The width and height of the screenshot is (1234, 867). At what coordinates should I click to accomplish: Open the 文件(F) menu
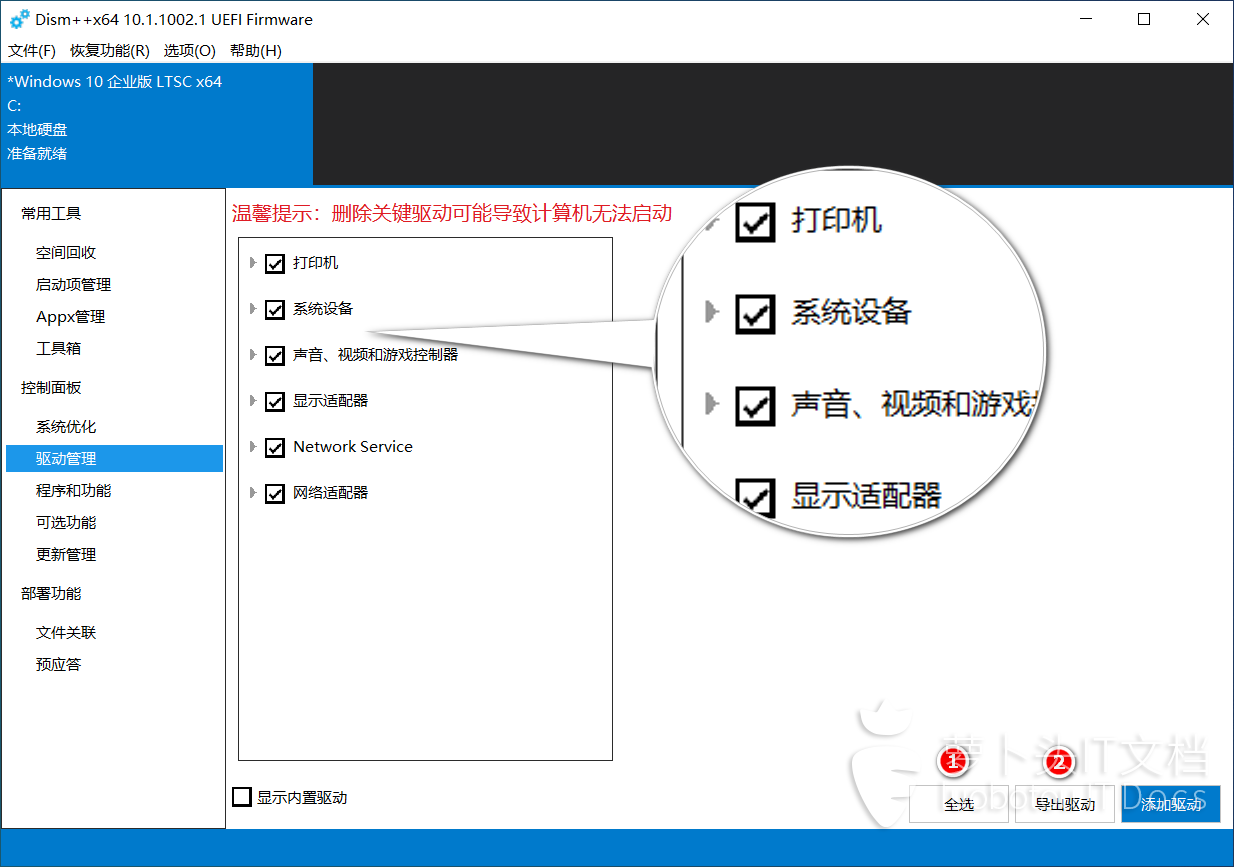click(32, 51)
